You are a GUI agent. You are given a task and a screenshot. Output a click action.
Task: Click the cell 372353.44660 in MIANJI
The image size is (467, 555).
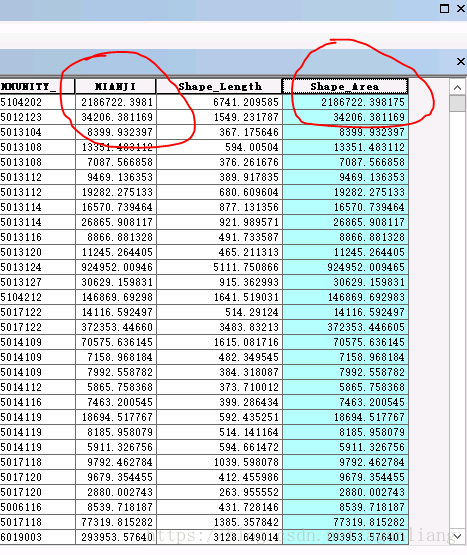click(x=115, y=327)
